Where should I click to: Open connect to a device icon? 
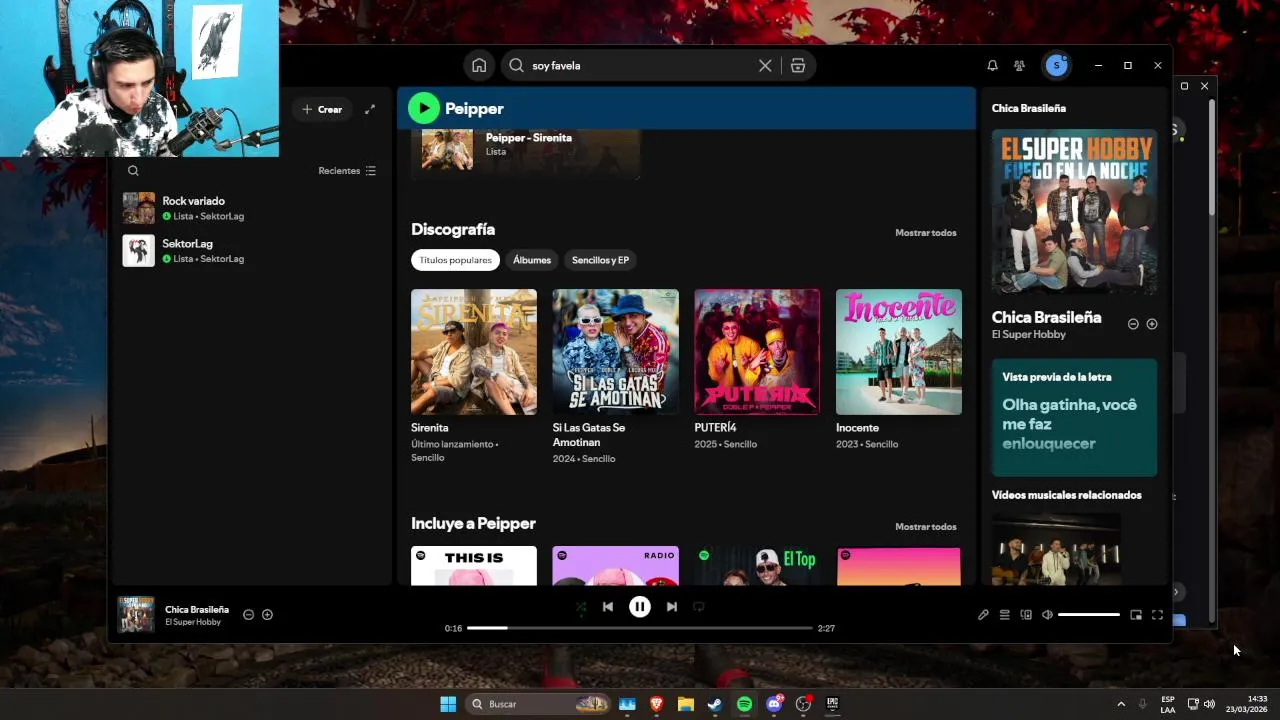1026,615
